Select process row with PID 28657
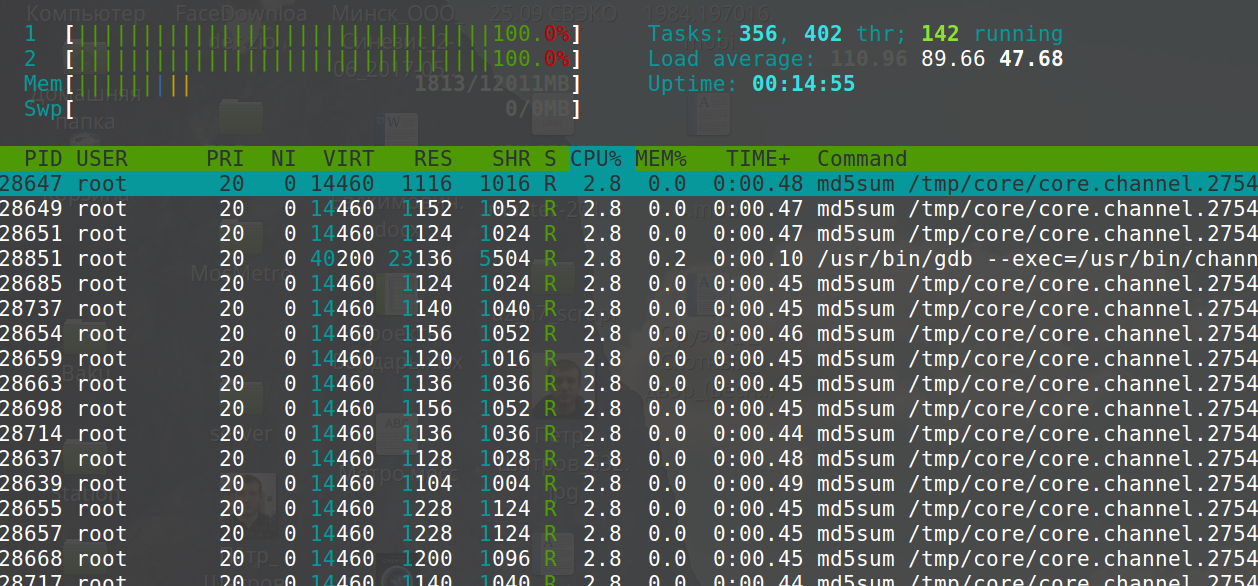 (x=629, y=534)
